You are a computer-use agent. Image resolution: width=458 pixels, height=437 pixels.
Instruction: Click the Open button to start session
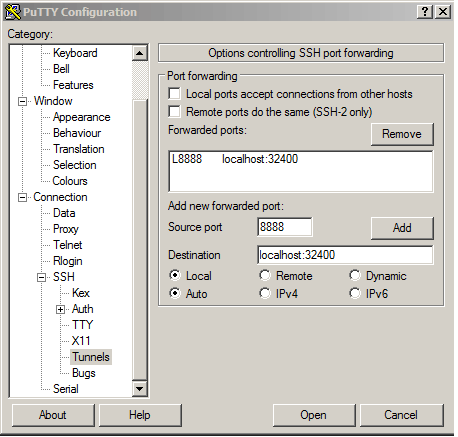(x=314, y=415)
